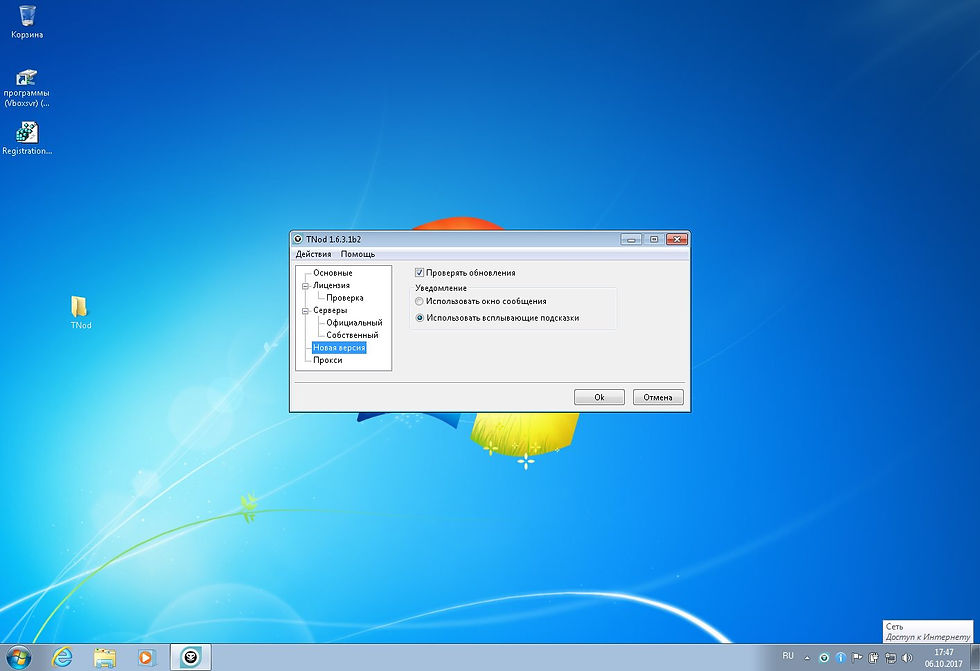This screenshot has width=980, height=671.
Task: Select Основные in the settings tree
Action: [x=332, y=273]
